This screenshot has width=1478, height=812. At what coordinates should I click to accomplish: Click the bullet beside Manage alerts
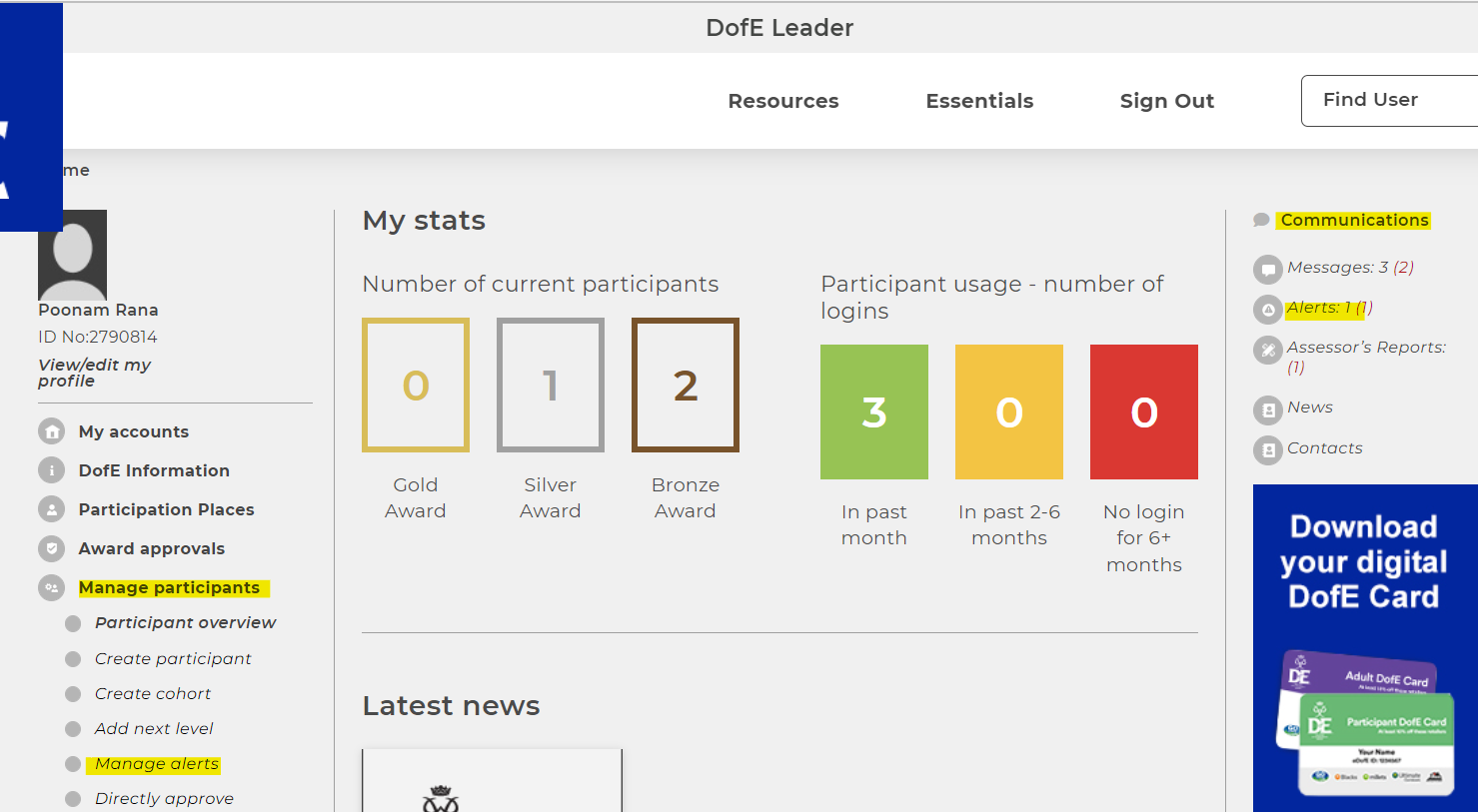click(x=73, y=764)
